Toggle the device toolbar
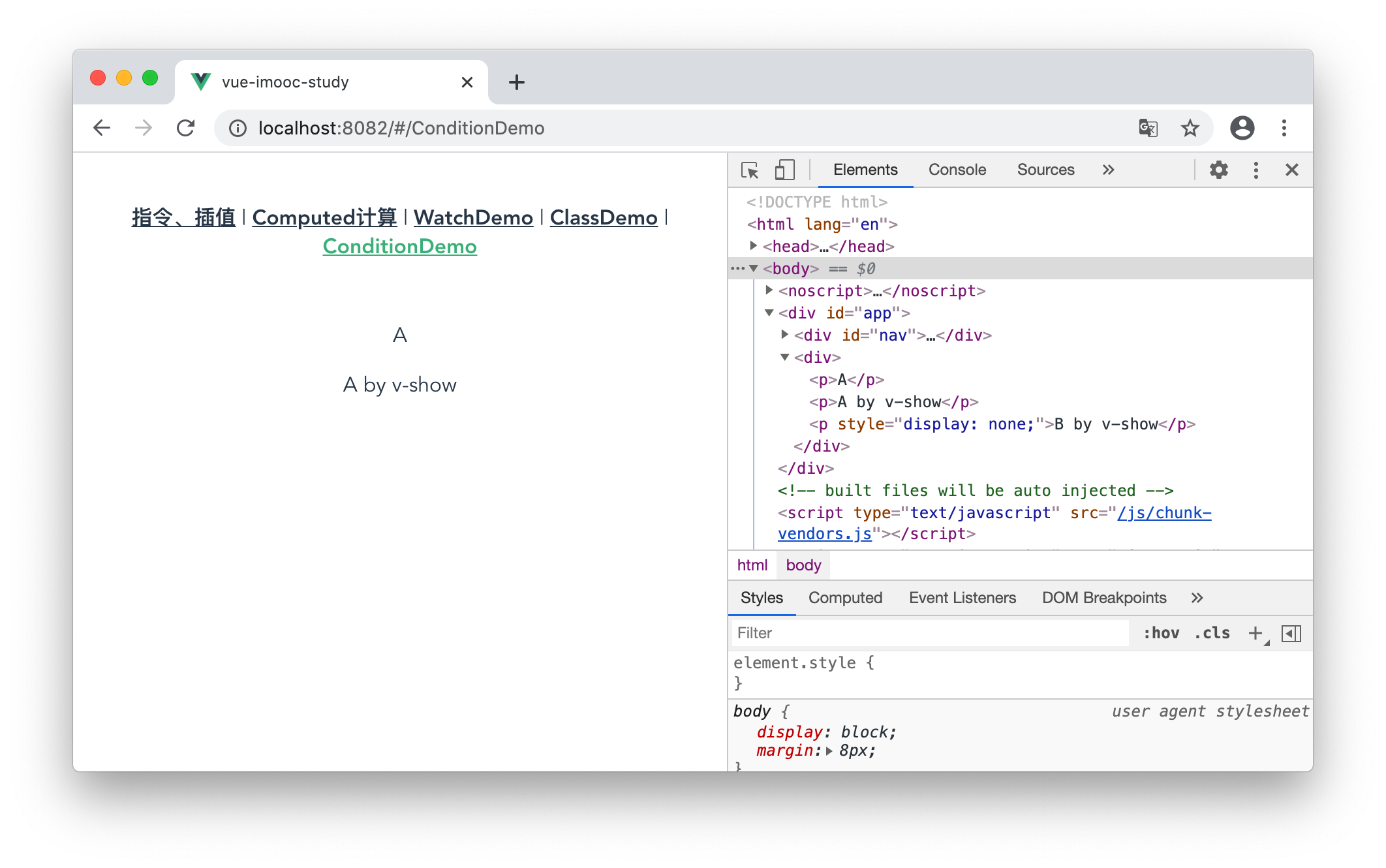1386x868 pixels. click(x=784, y=170)
